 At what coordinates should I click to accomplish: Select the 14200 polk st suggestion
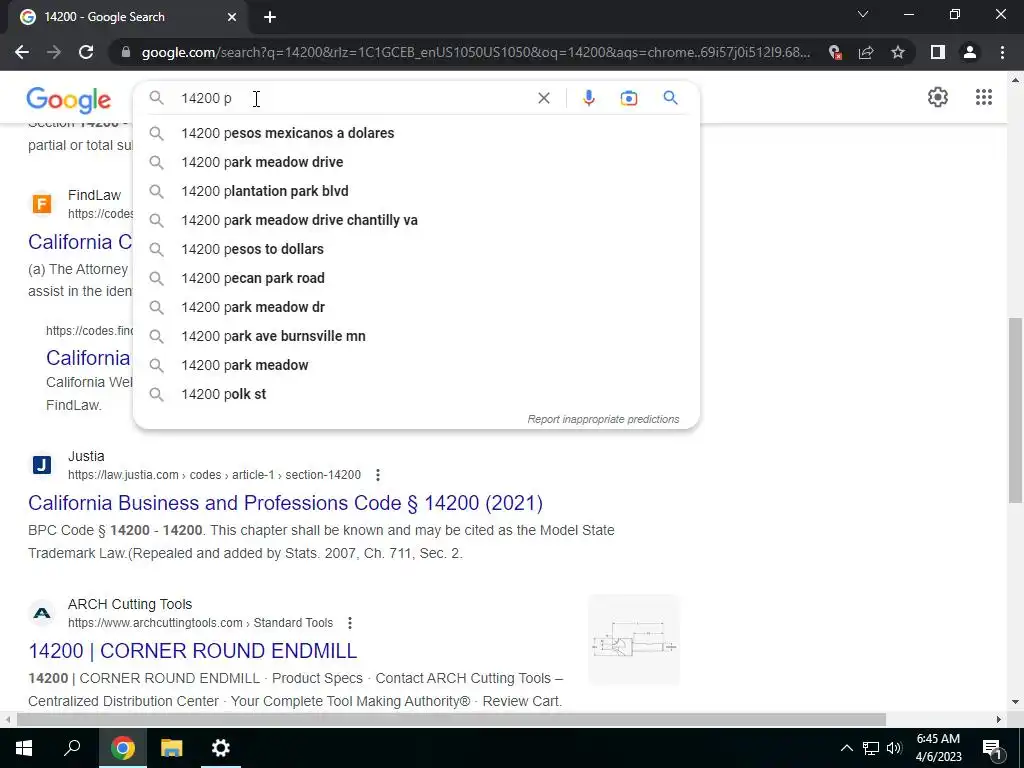tap(416, 394)
